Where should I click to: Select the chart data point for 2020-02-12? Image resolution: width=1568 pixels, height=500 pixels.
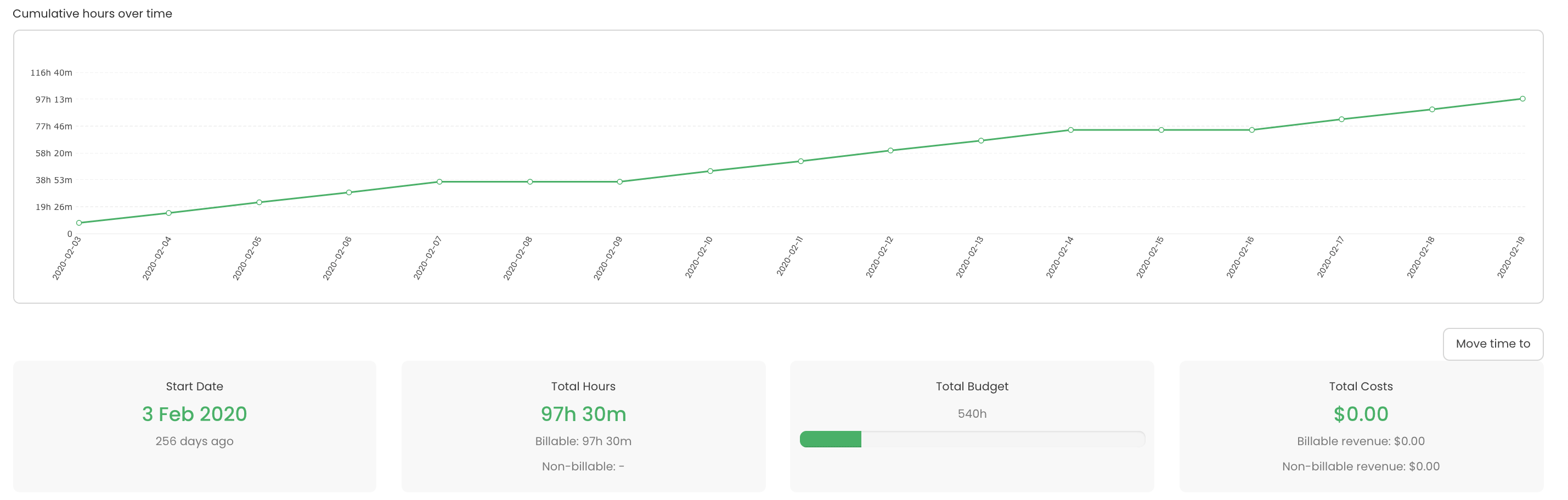click(x=890, y=150)
